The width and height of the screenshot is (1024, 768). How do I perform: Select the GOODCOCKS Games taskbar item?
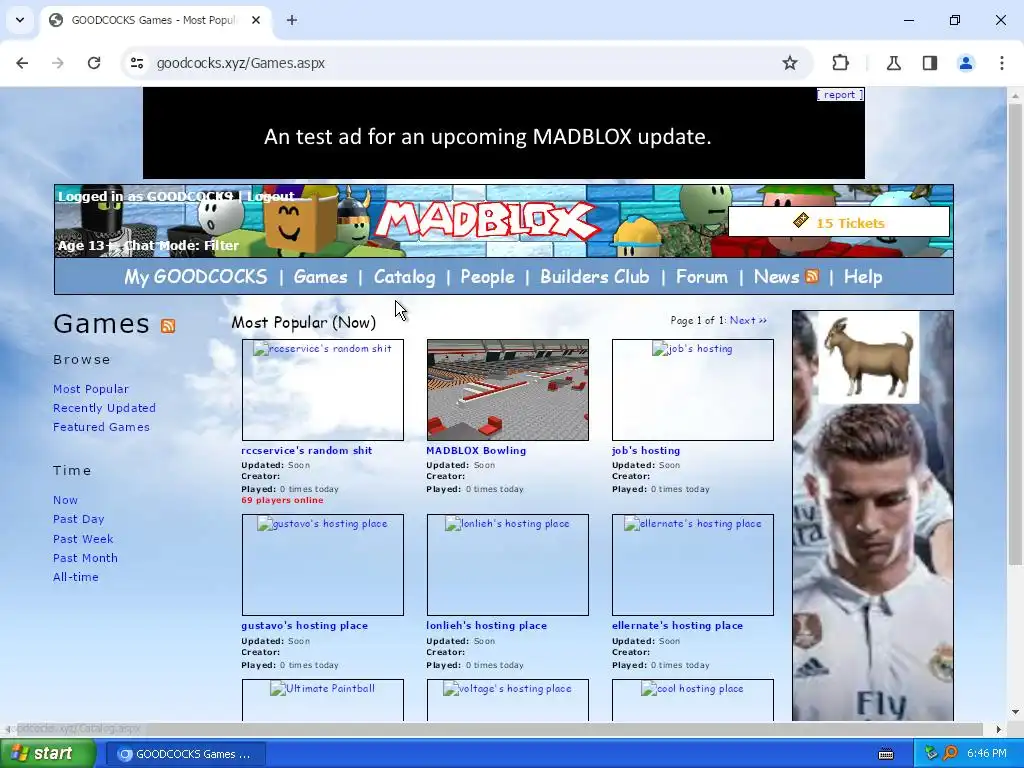tap(185, 754)
